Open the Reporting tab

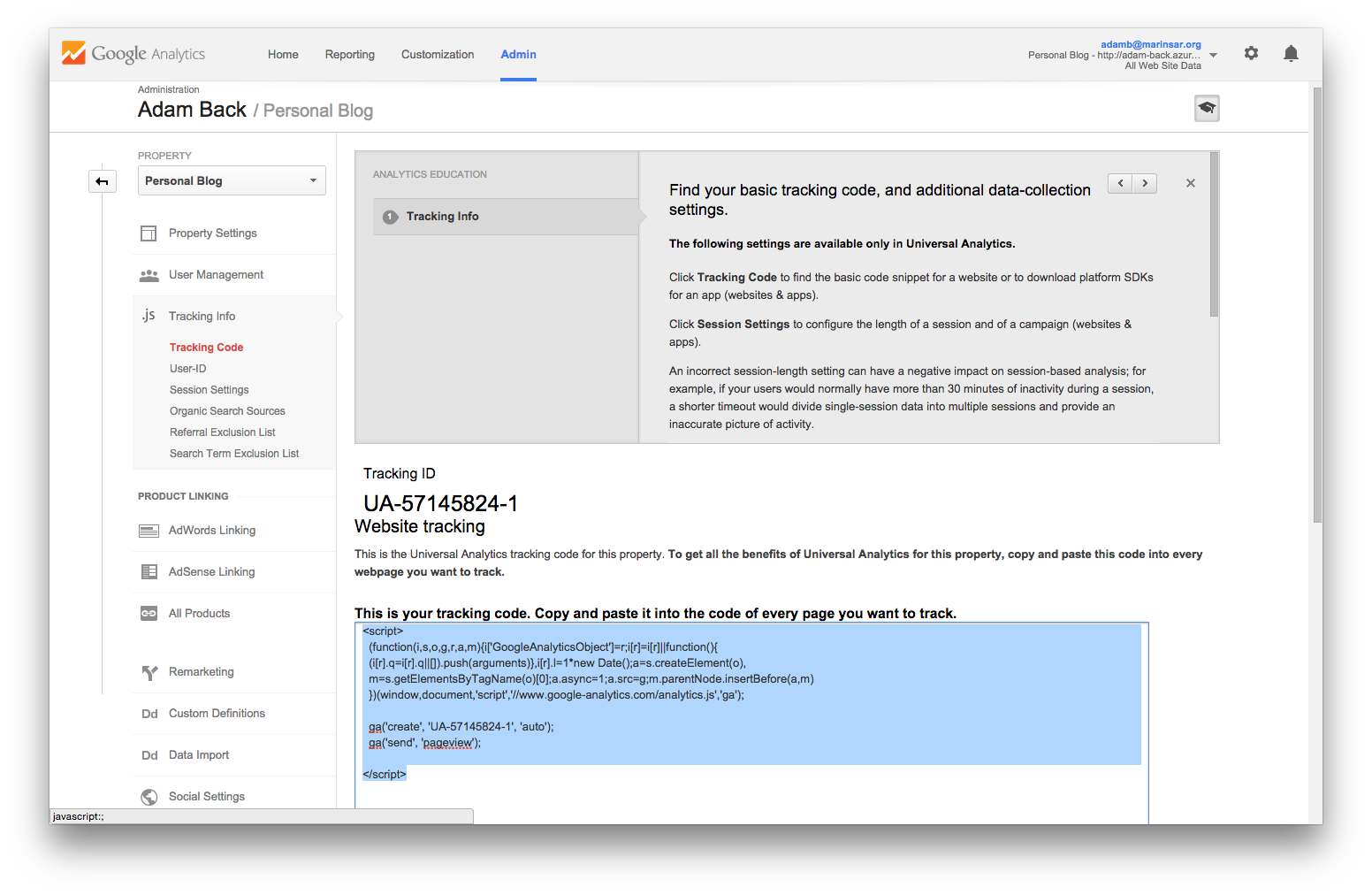click(x=350, y=55)
